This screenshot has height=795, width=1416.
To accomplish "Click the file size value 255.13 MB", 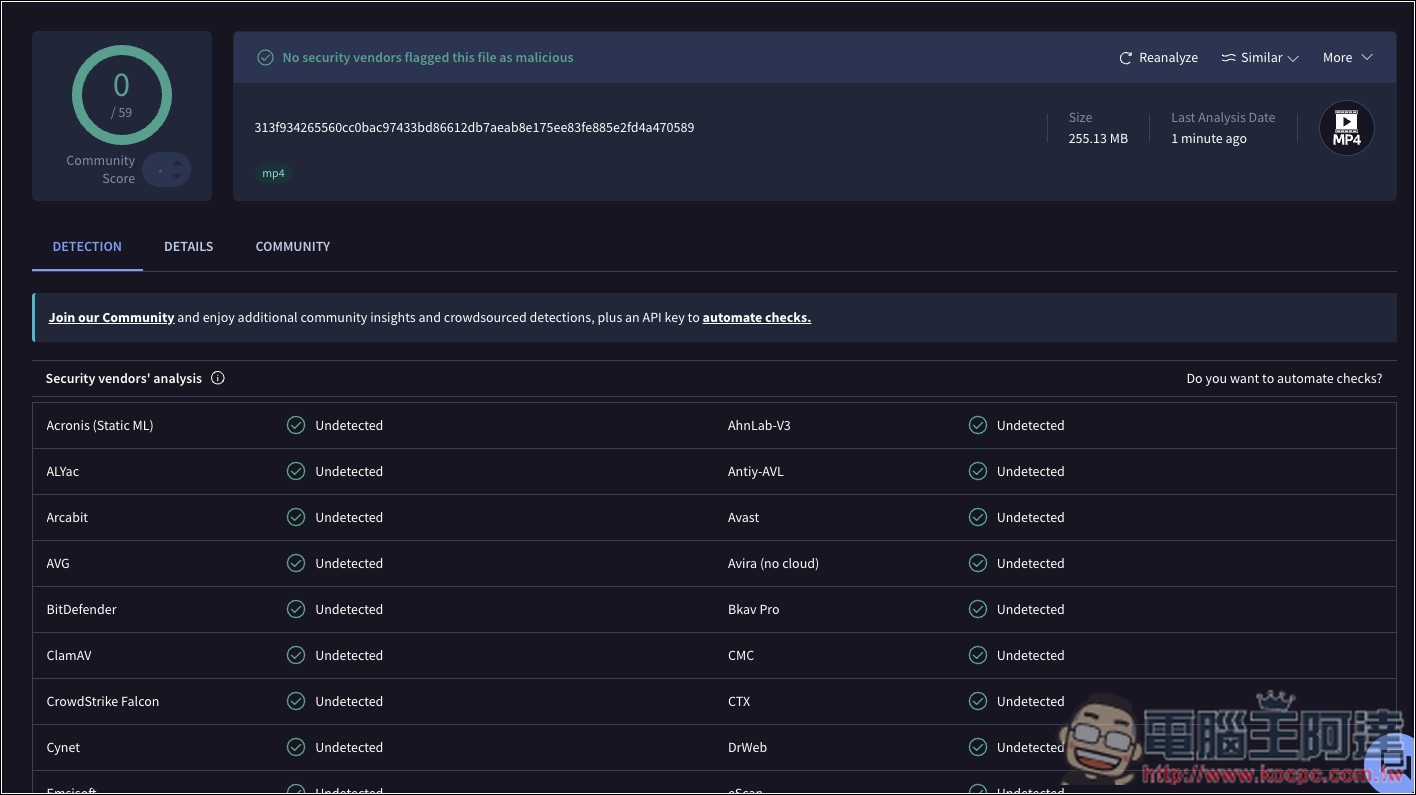I will (x=1098, y=139).
